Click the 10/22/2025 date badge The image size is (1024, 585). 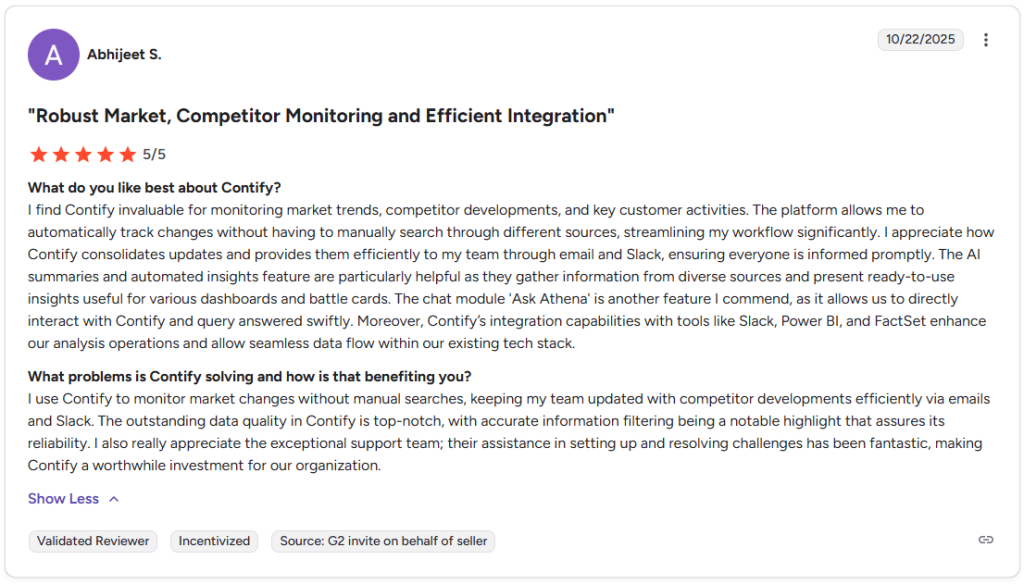point(920,40)
